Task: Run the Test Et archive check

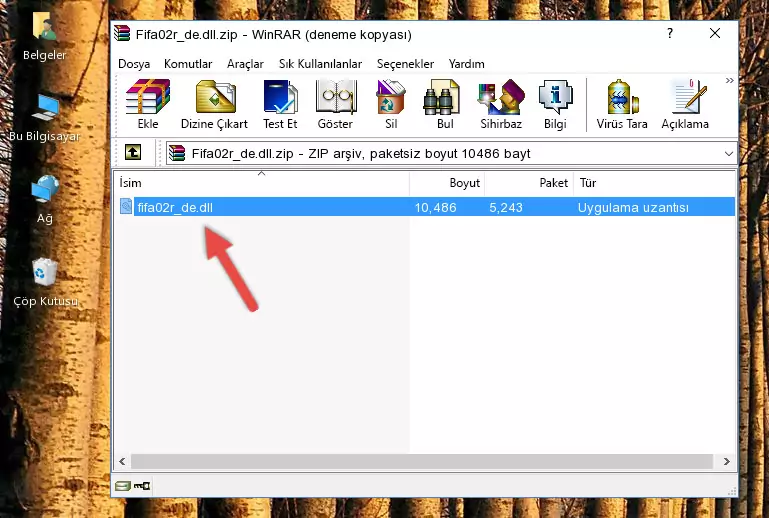Action: coord(280,104)
